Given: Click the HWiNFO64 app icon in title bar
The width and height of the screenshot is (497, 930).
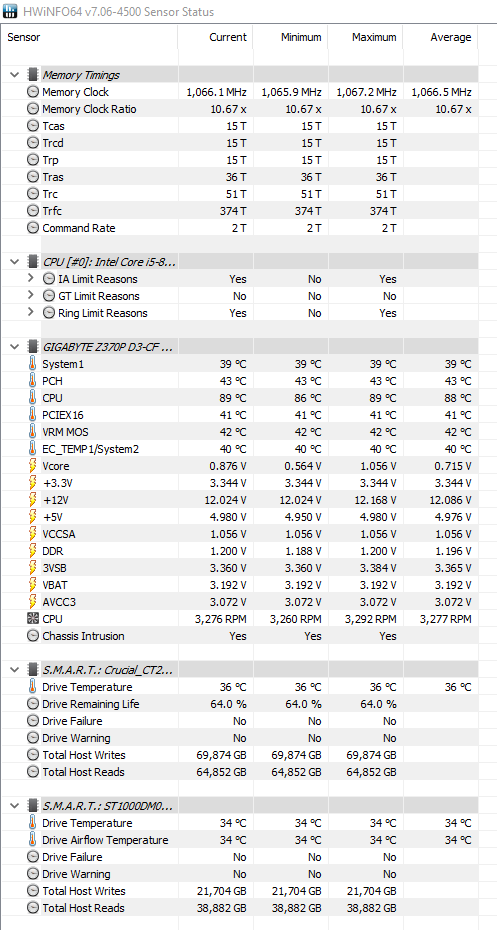Looking at the screenshot, I should pyautogui.click(x=10, y=11).
